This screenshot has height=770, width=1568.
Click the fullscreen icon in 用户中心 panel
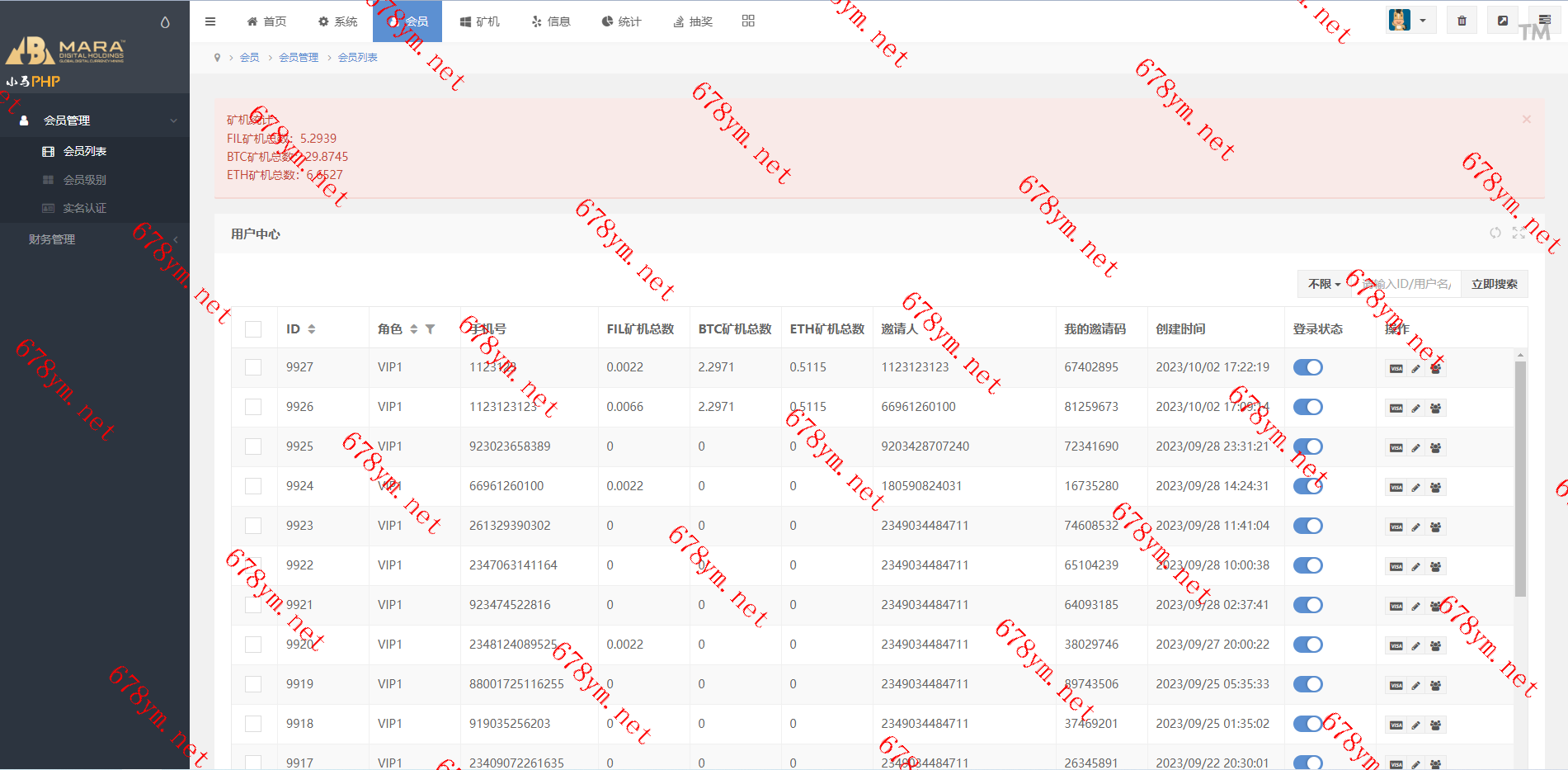(1519, 234)
